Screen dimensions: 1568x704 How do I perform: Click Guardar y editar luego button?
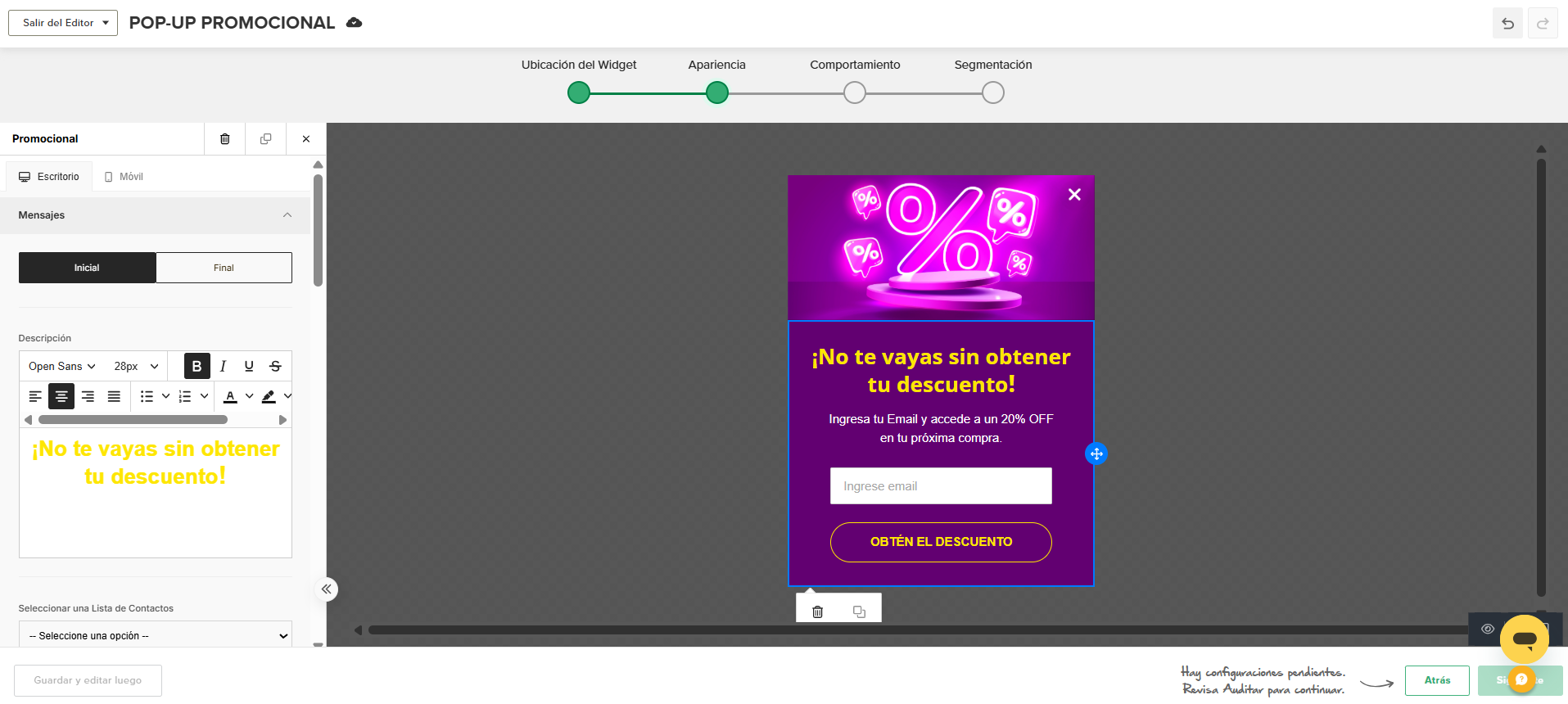88,680
